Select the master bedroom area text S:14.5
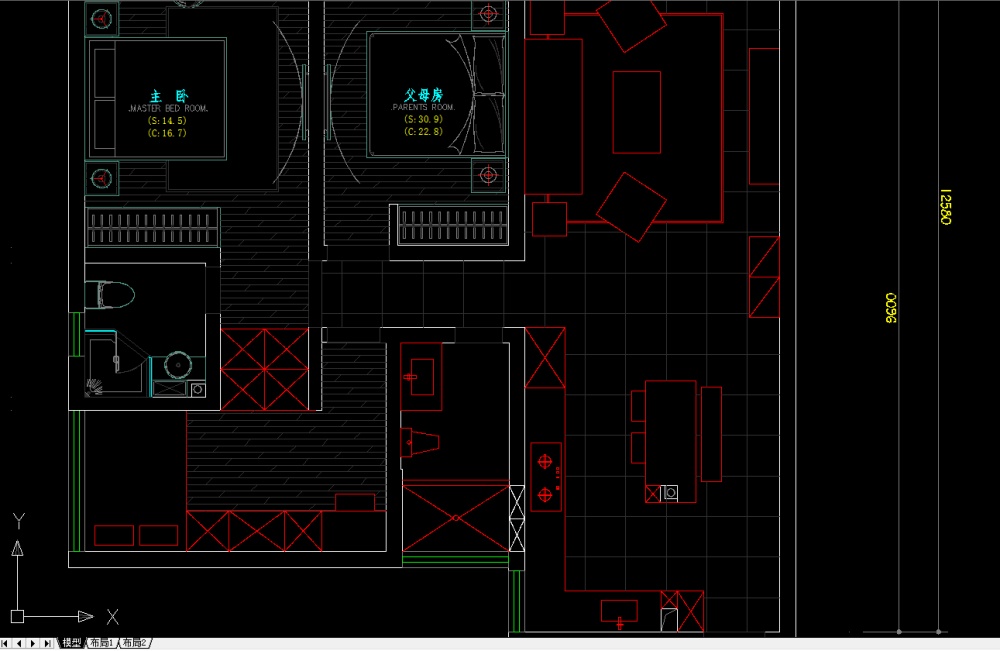 pos(167,120)
